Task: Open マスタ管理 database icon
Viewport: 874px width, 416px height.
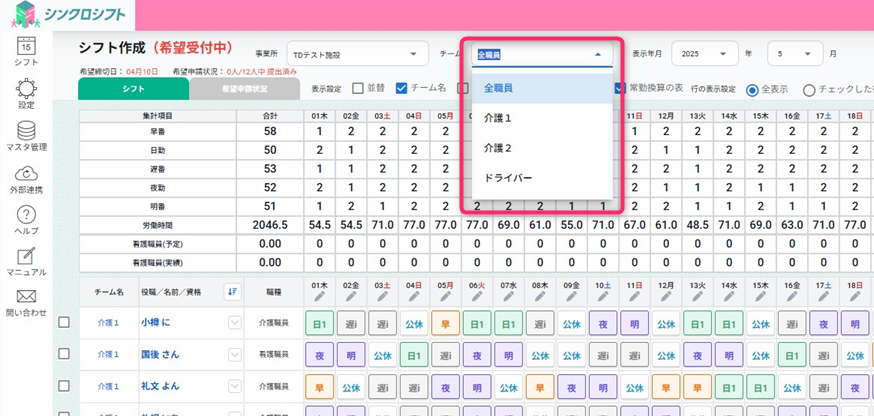Action: (26, 130)
